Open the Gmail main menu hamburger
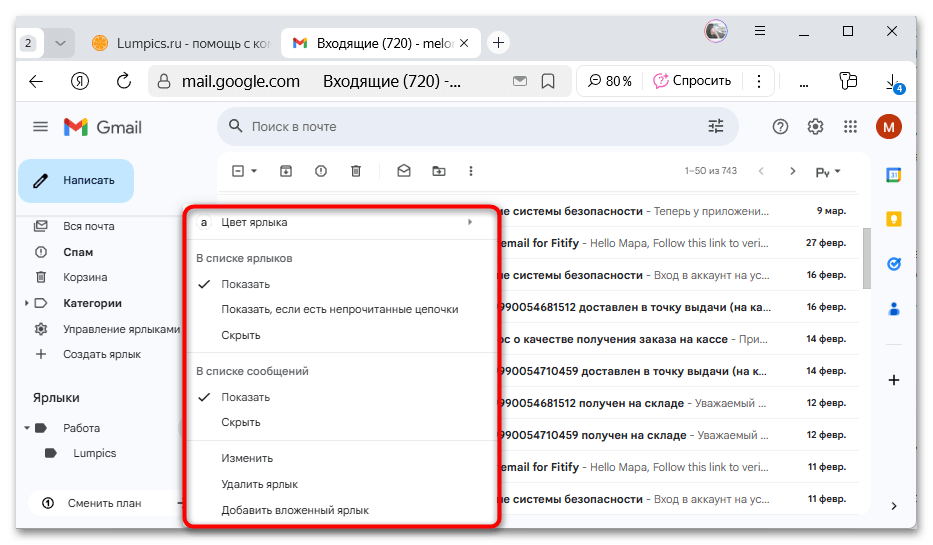Image resolution: width=933 pixels, height=545 pixels. coord(40,127)
